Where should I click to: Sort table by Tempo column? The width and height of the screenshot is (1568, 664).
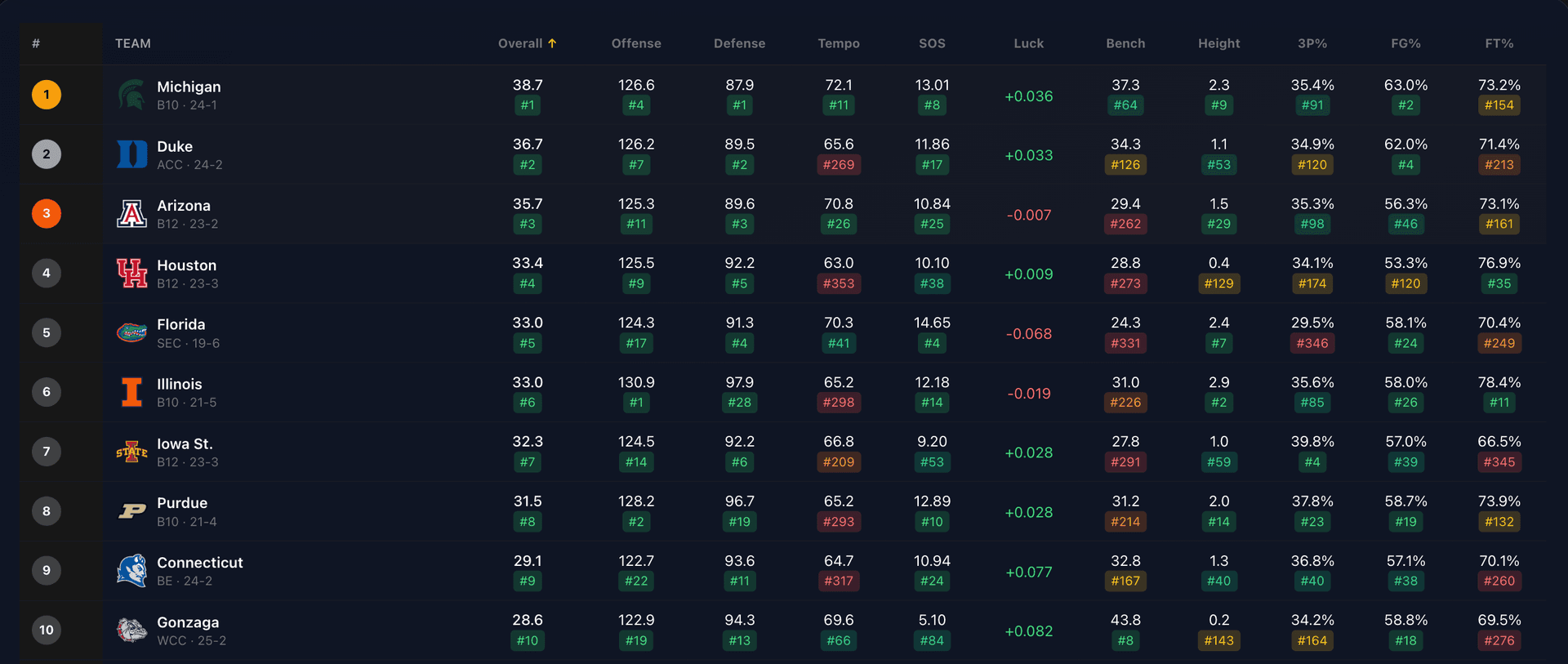point(839,43)
